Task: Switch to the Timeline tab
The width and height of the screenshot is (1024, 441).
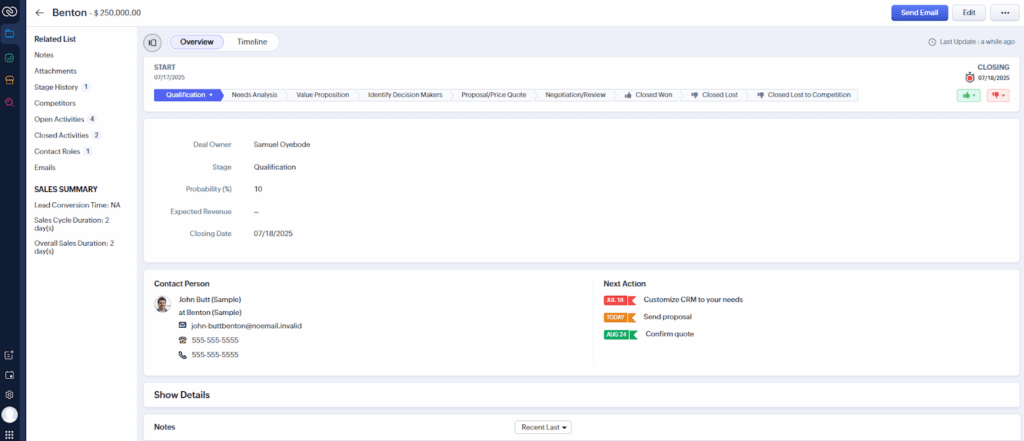Action: pyautogui.click(x=251, y=42)
